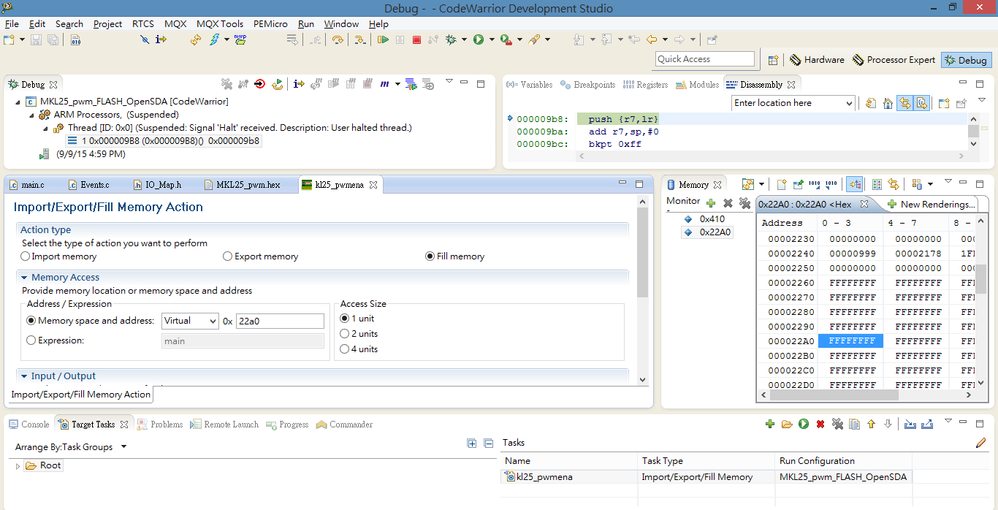The height and width of the screenshot is (510, 998).
Task: Select 2 units access size
Action: (344, 334)
